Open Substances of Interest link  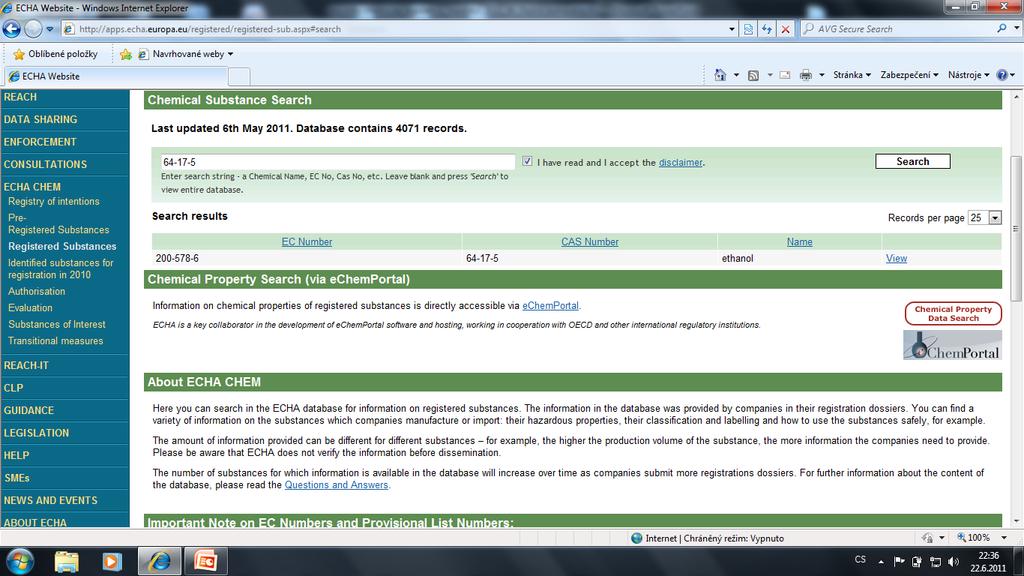[x=57, y=325]
